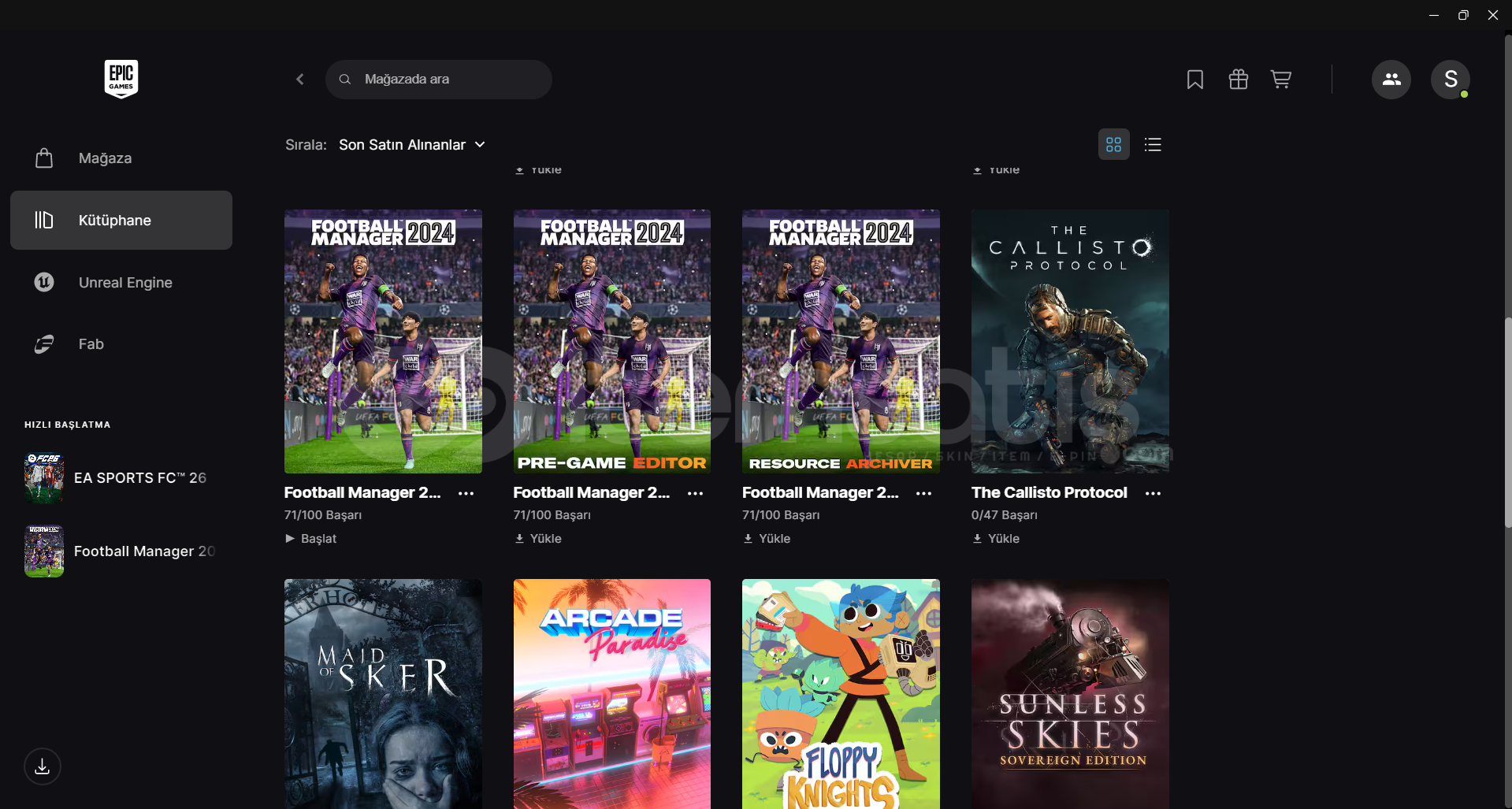The width and height of the screenshot is (1512, 809).
Task: Select Kütüphane in the sidebar
Action: coord(121,221)
